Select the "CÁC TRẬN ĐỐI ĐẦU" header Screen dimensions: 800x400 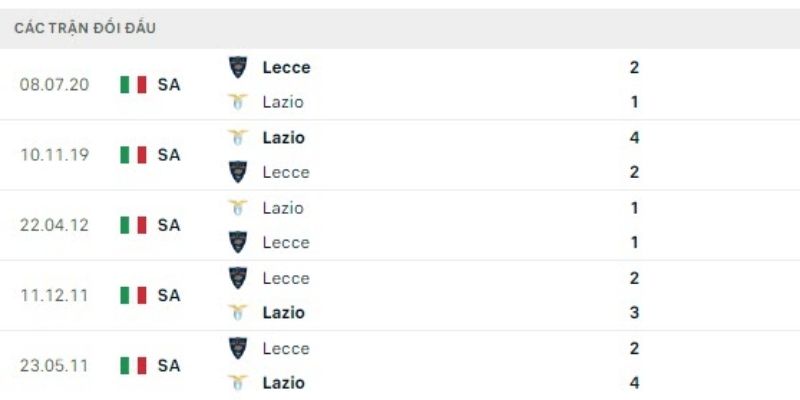[x=85, y=29]
